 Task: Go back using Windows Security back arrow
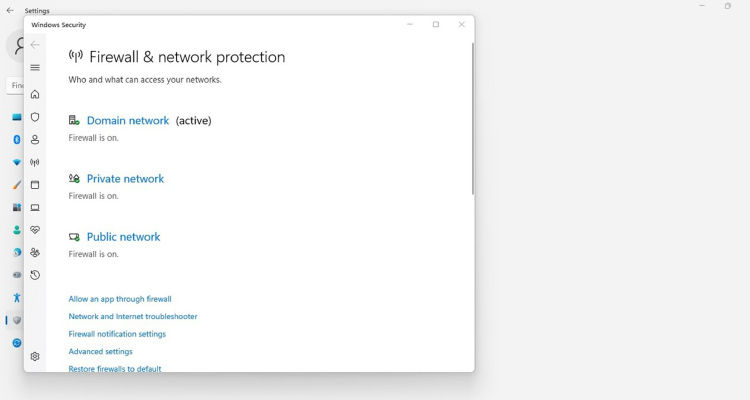click(35, 45)
